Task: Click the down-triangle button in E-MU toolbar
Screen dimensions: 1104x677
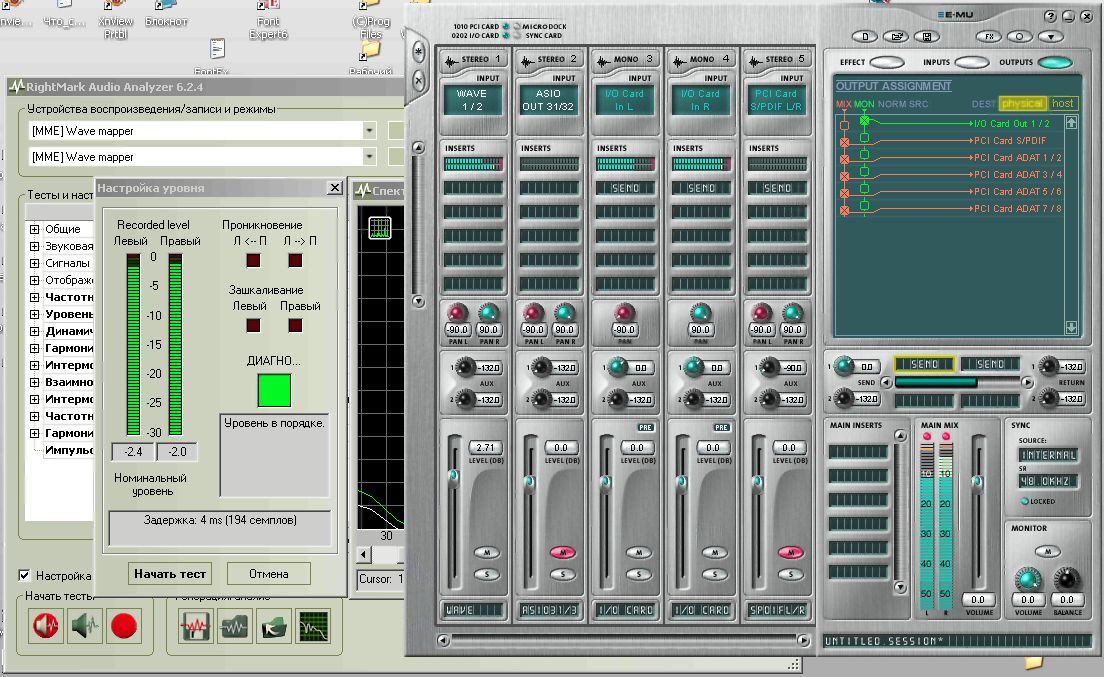Action: tap(1050, 37)
